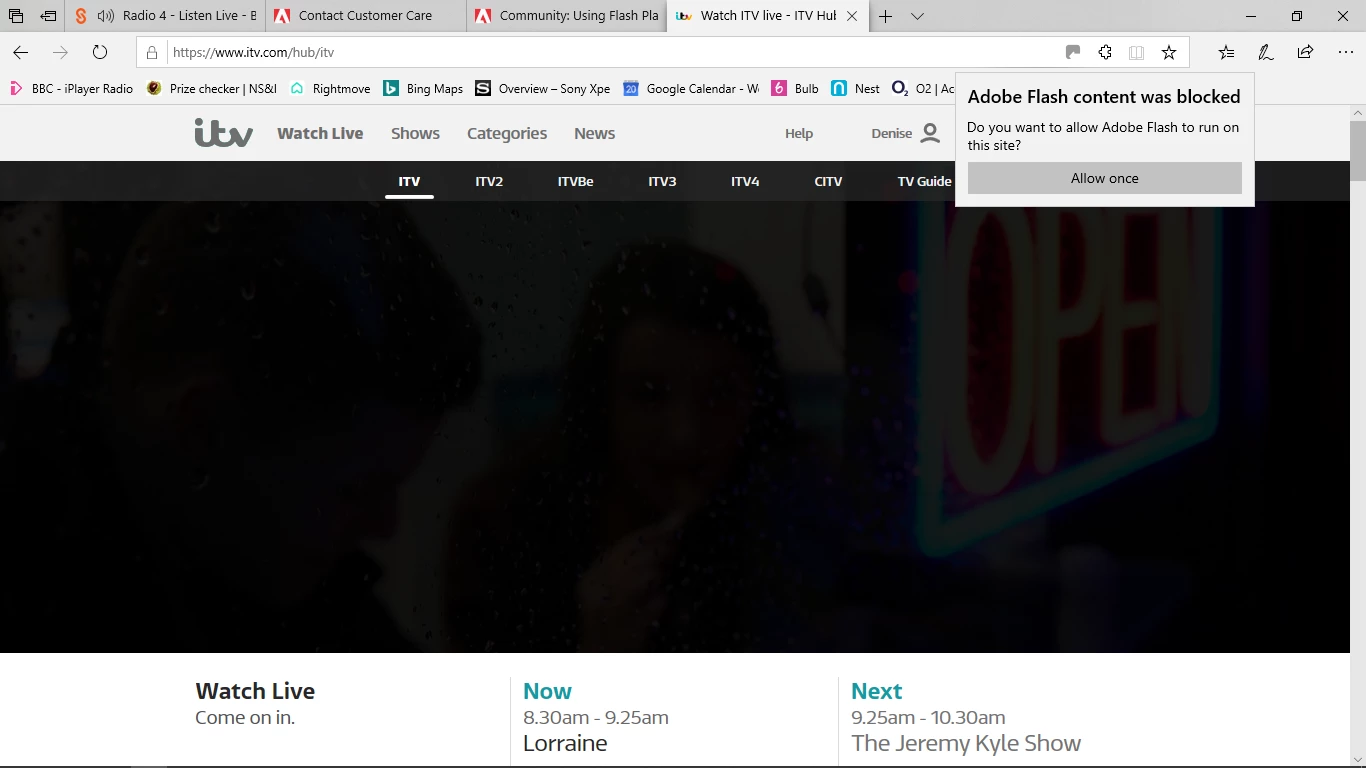
Task: Open Overview Sony Xpe bookmark
Action: 543,89
